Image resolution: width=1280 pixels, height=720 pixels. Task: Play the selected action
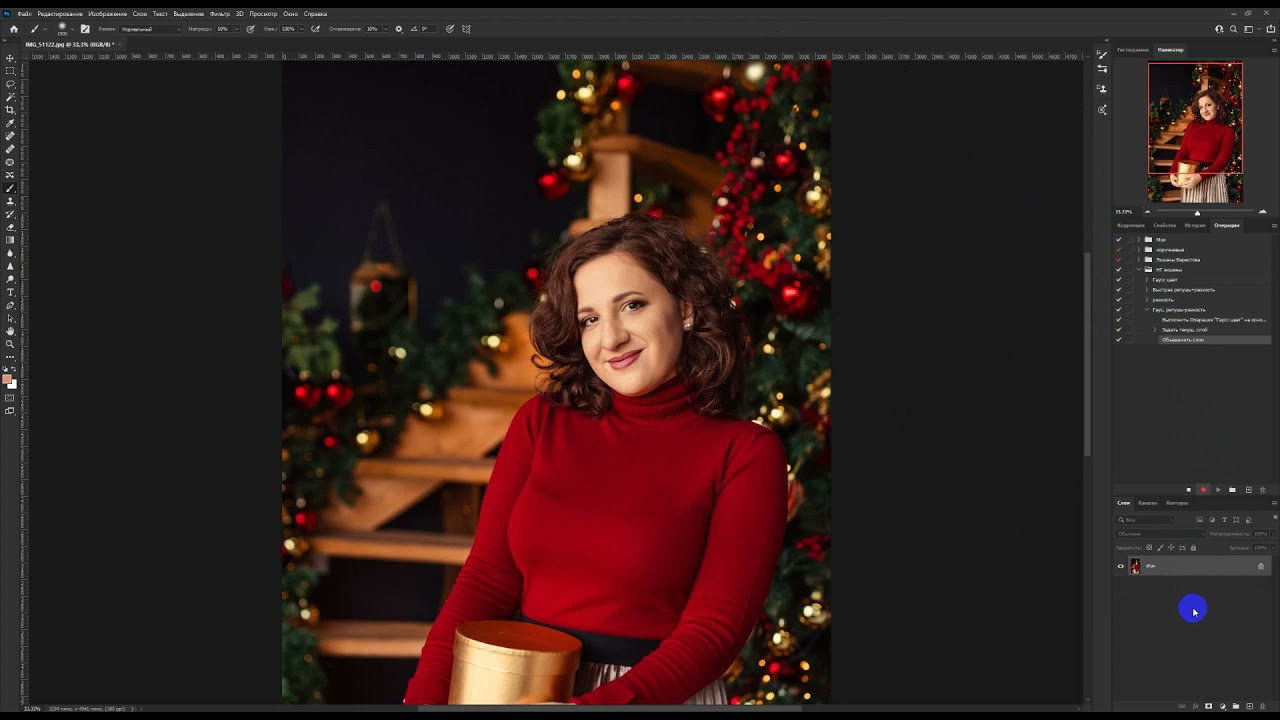point(1217,490)
